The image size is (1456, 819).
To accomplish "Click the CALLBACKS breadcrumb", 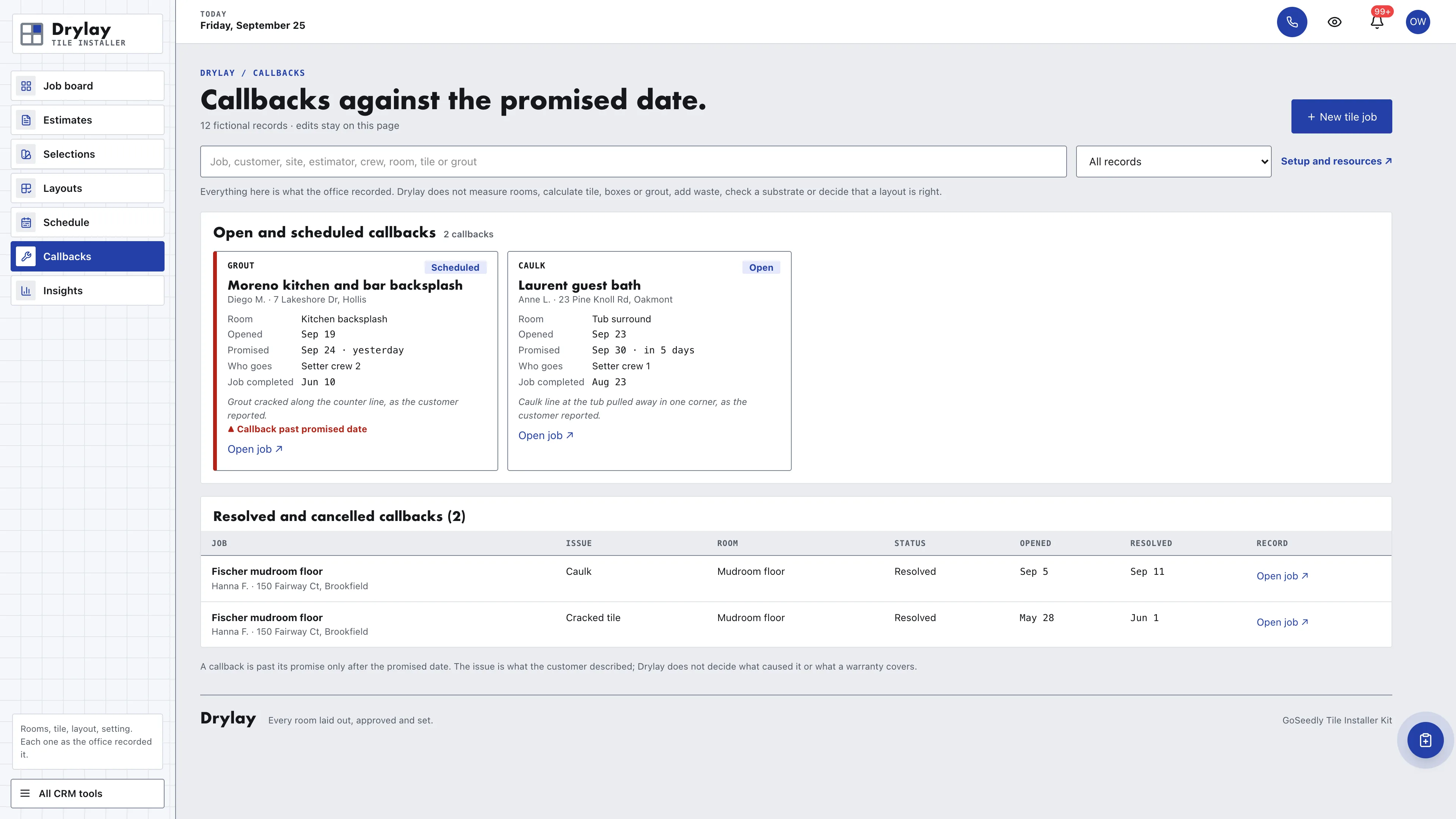I will tap(279, 73).
